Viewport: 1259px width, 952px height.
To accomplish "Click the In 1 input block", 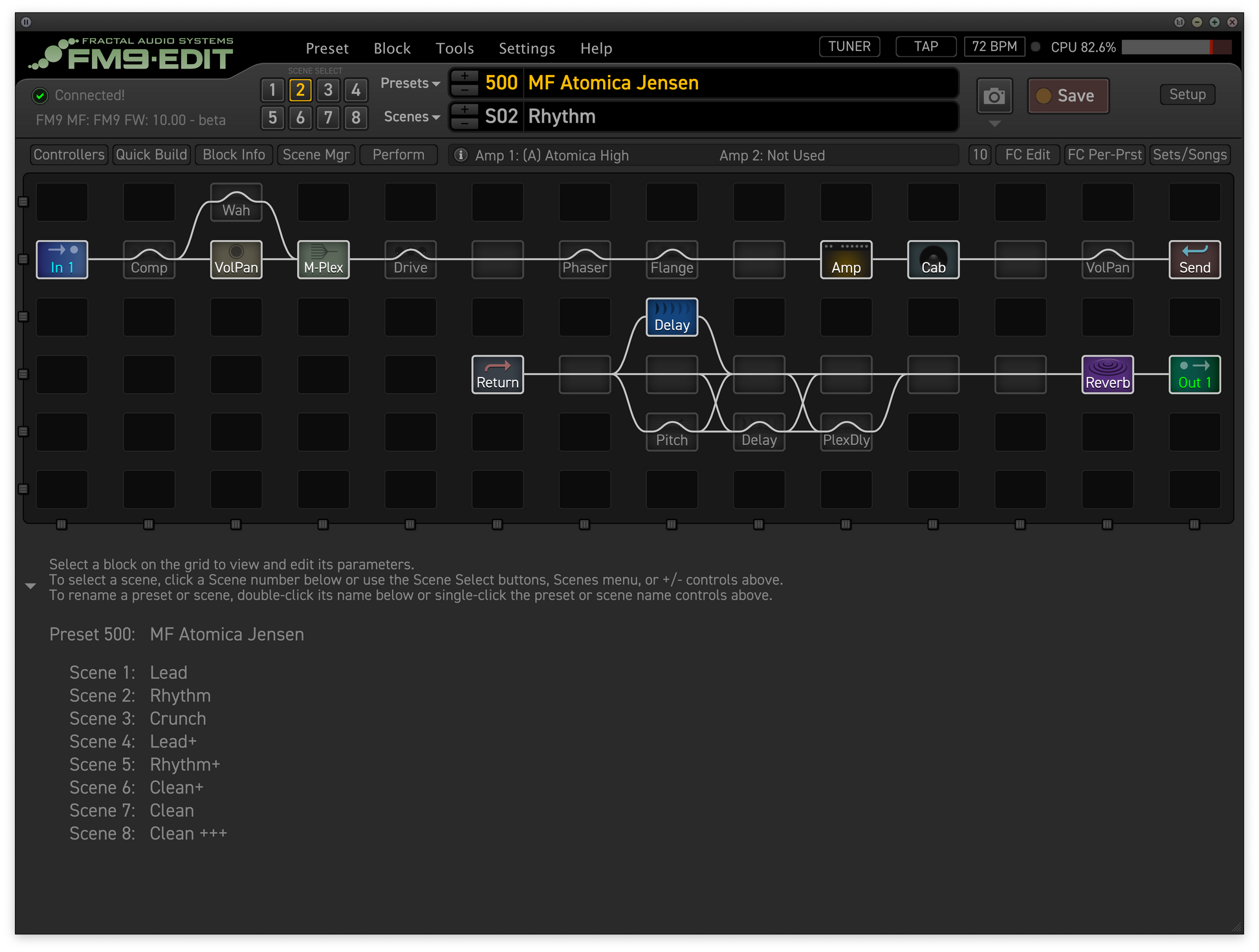I will 62,260.
